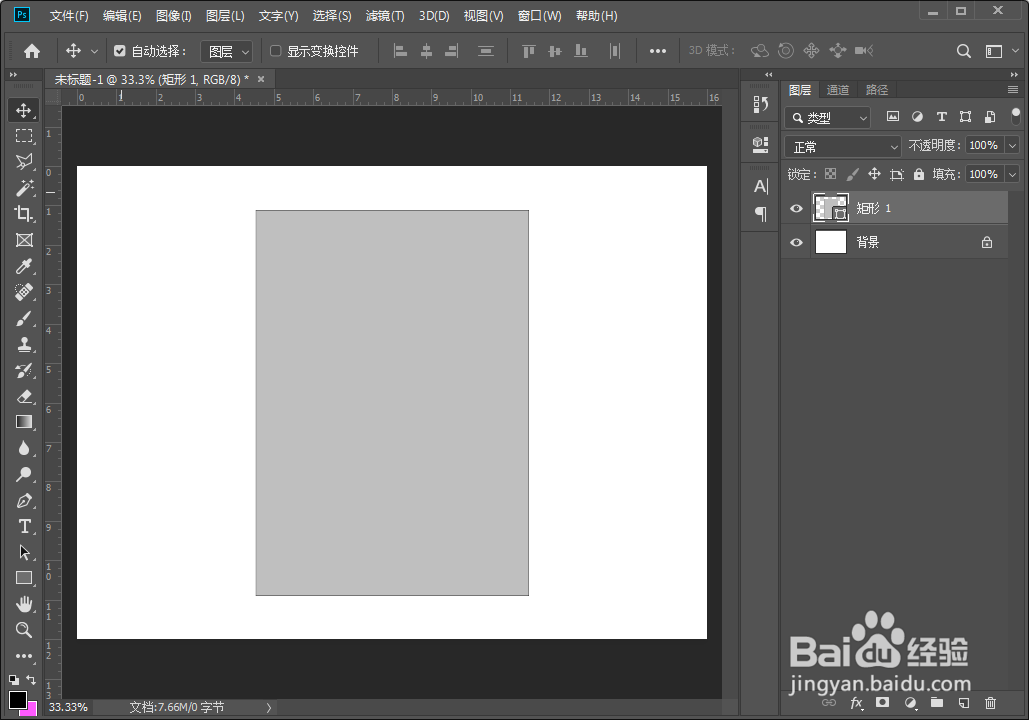Select the Eyedropper tool

coord(24,266)
